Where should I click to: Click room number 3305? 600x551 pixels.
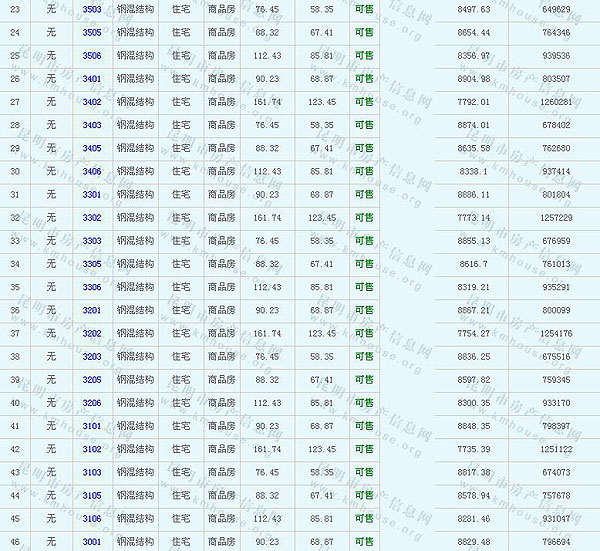pyautogui.click(x=91, y=264)
